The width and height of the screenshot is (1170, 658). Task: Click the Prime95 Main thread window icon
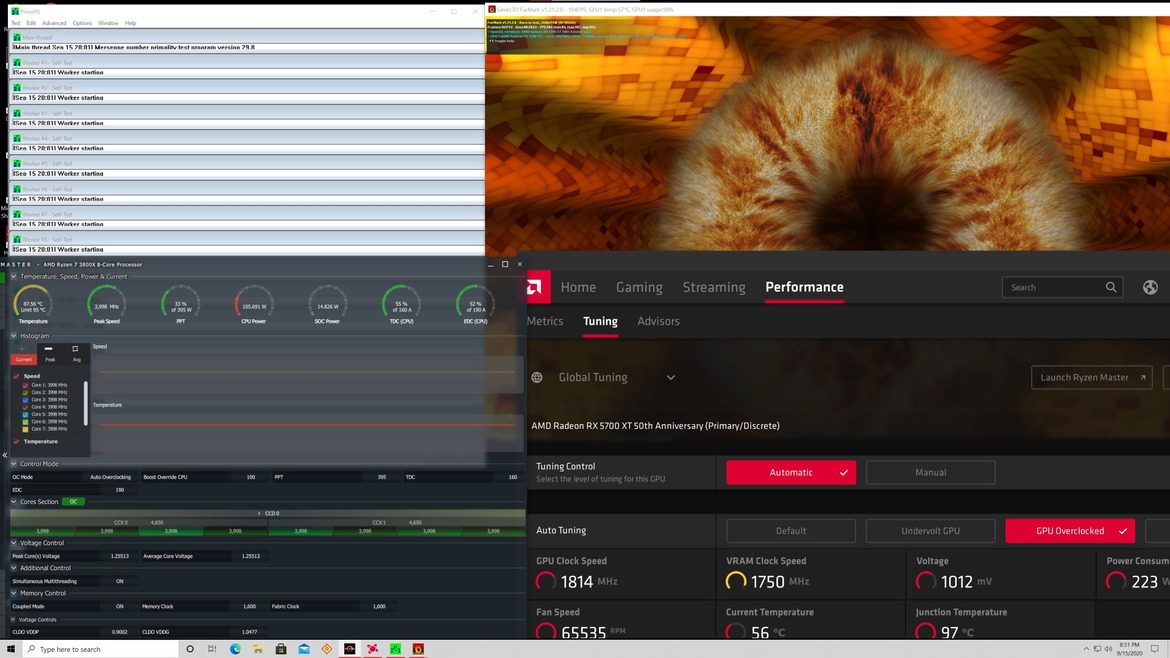(17, 37)
